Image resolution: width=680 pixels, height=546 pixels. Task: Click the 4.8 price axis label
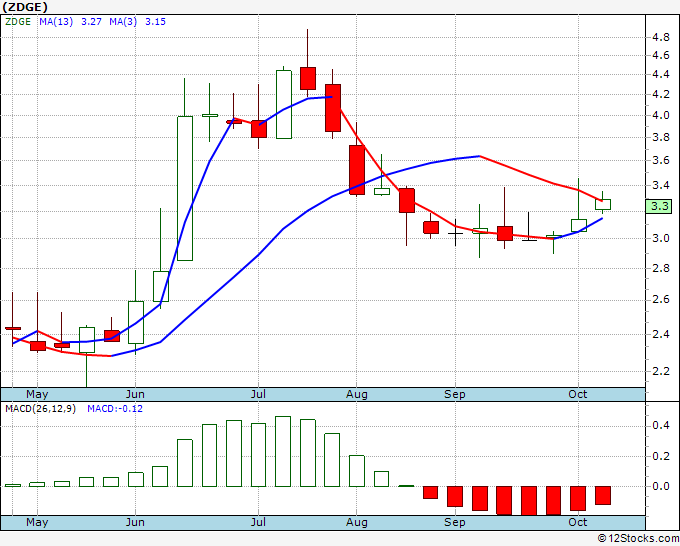pyautogui.click(x=660, y=37)
